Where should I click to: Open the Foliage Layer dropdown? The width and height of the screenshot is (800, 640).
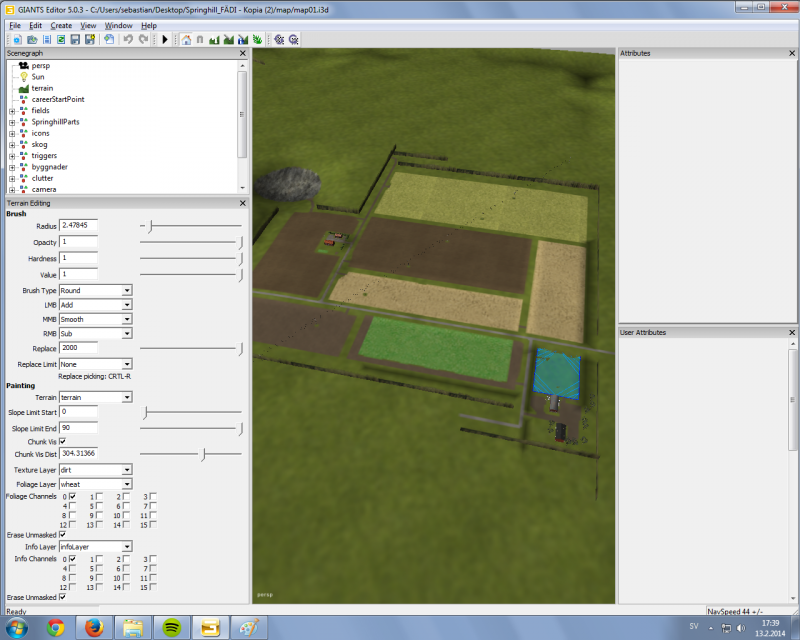click(95, 484)
